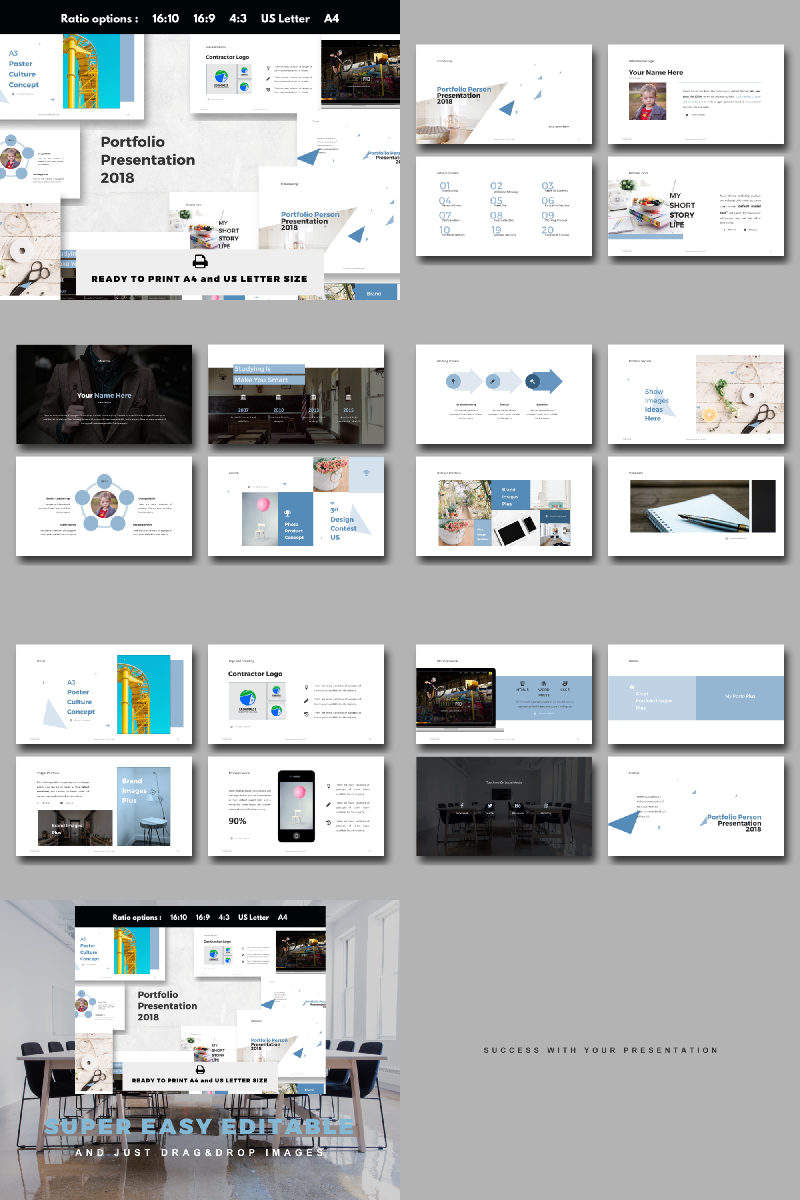Select the HTML5 icon on the laptop mockup slide

522,683
